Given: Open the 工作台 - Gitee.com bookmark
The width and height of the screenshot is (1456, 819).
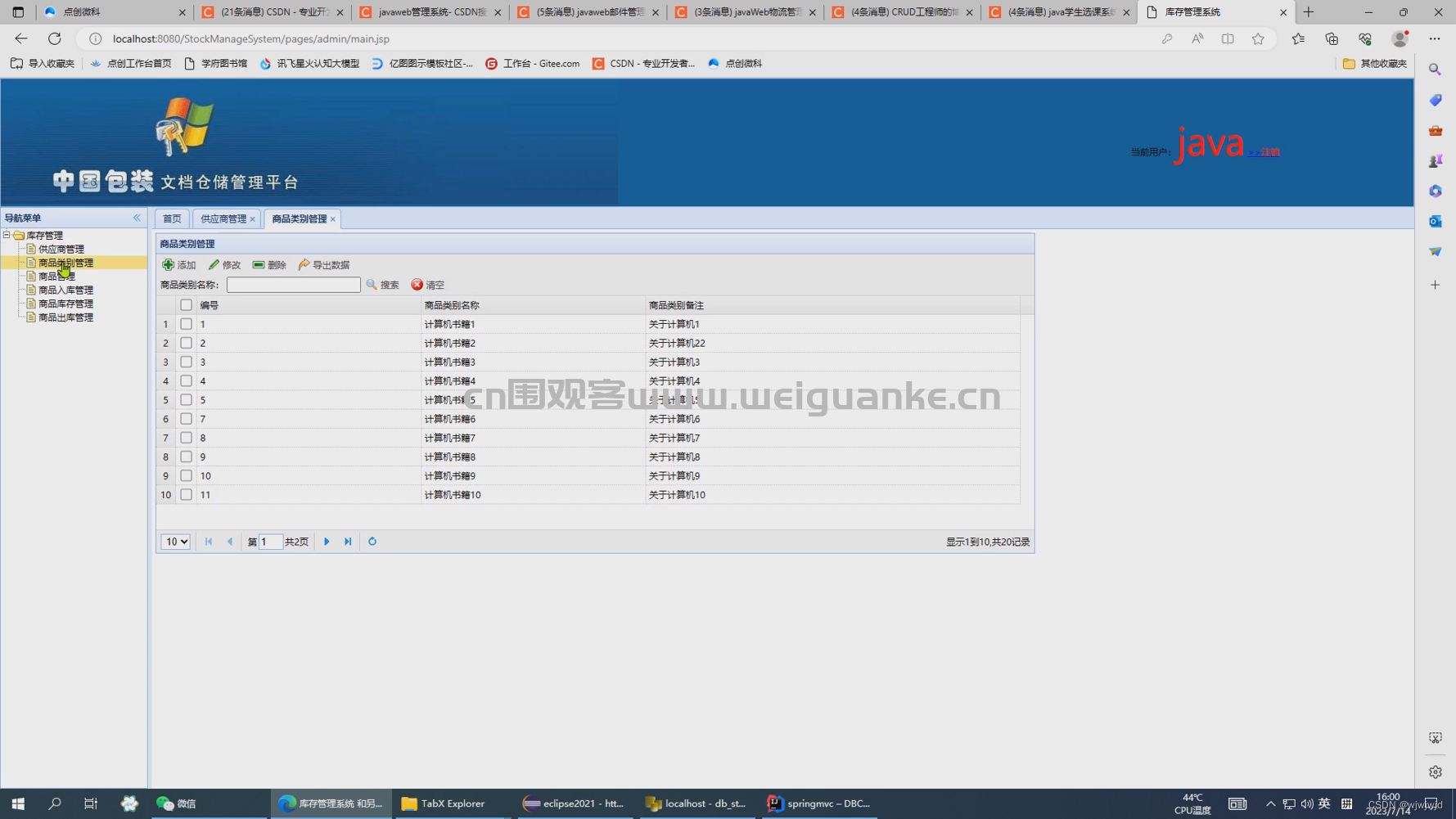Looking at the screenshot, I should coord(532,63).
